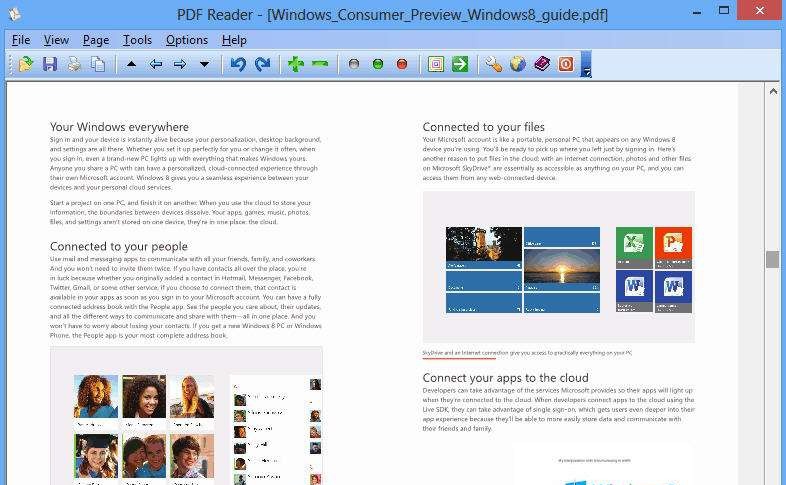Click the graduate in cap portrait photo

[96, 456]
